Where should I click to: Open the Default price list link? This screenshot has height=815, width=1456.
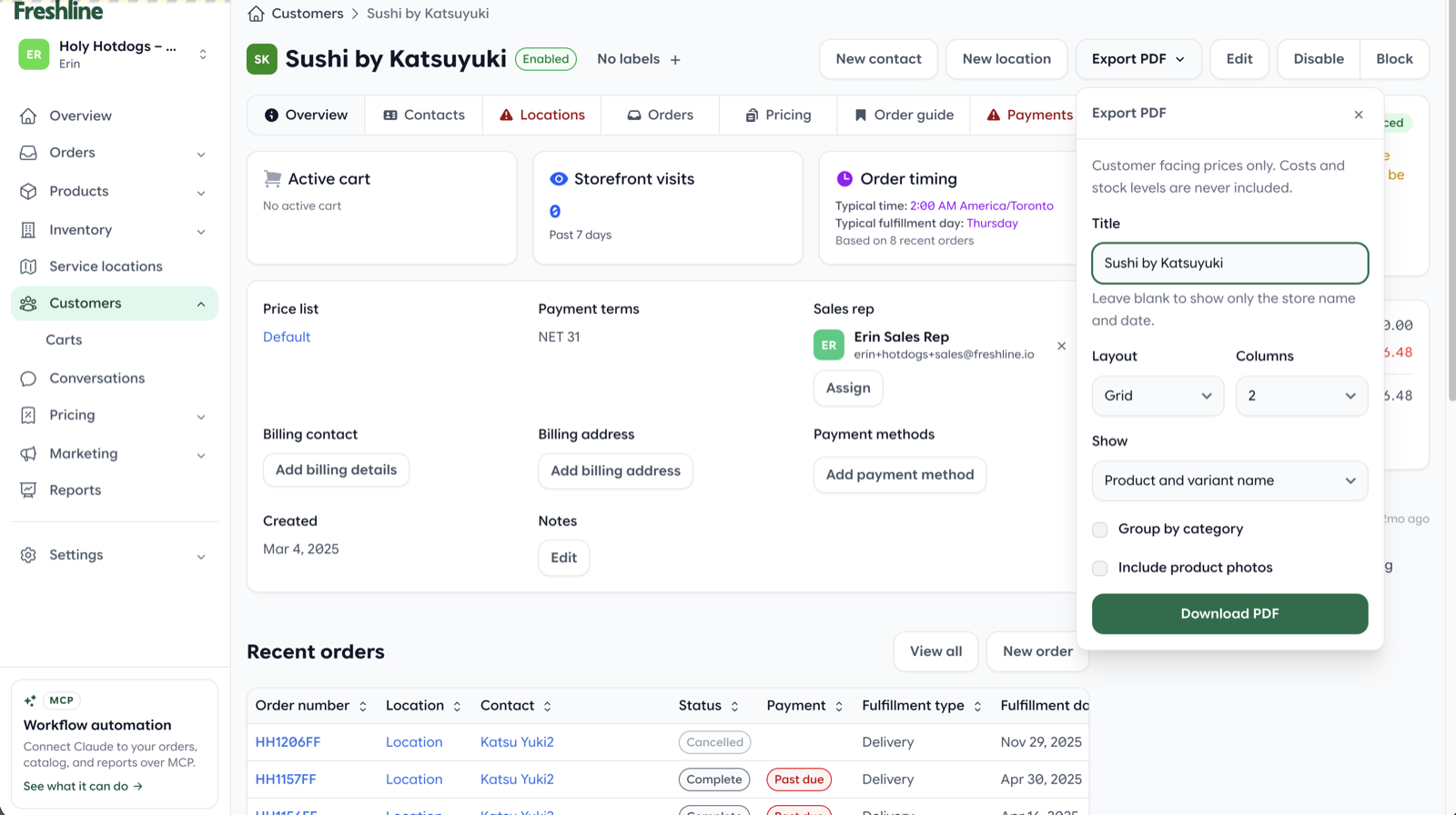pyautogui.click(x=287, y=337)
